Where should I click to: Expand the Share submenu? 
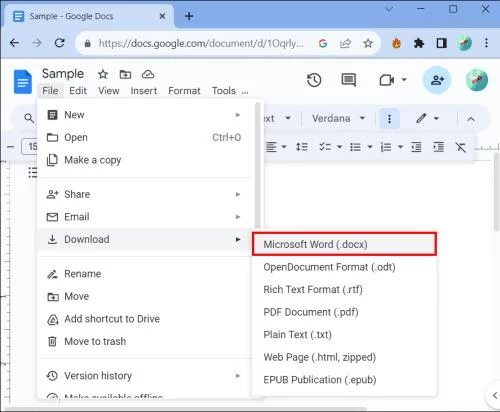(x=145, y=194)
